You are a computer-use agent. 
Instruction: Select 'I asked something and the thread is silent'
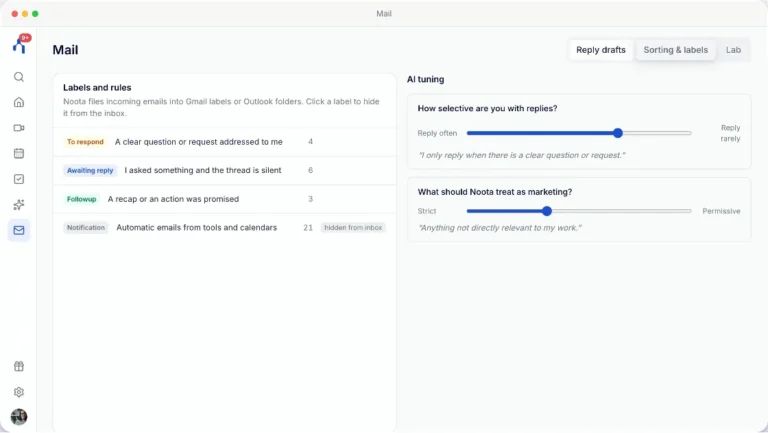pos(203,170)
